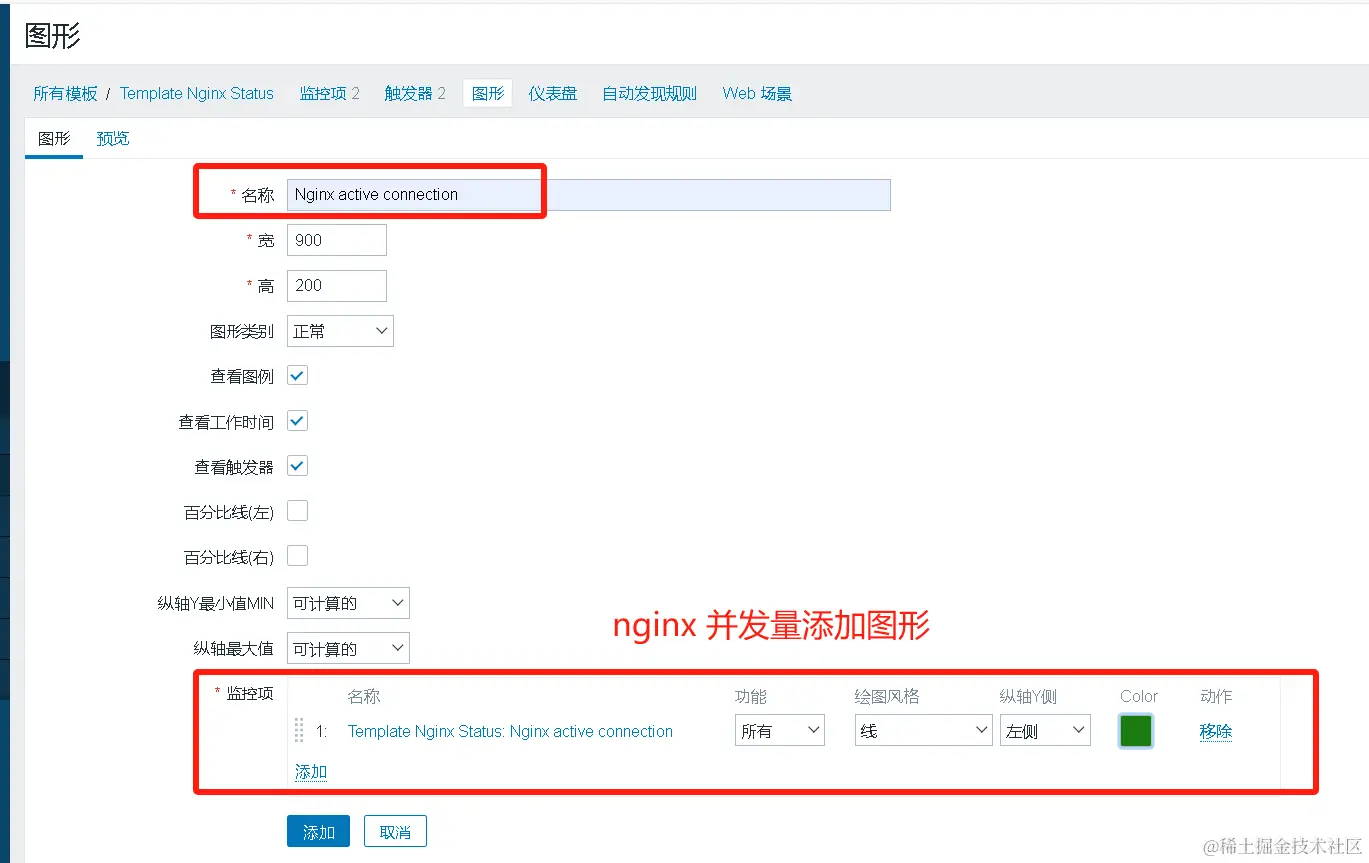Screen dimensions: 1369x863
Task: Switch to the 触发器 tab
Action: (x=415, y=93)
